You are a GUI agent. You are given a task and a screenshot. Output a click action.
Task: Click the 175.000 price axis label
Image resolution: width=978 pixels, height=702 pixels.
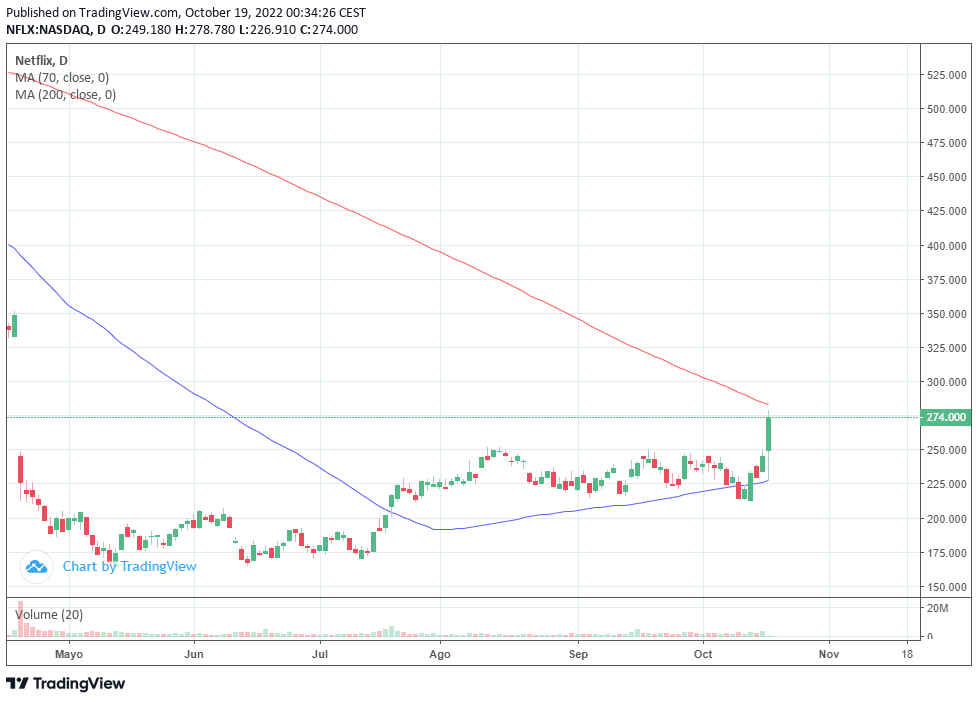(x=946, y=553)
